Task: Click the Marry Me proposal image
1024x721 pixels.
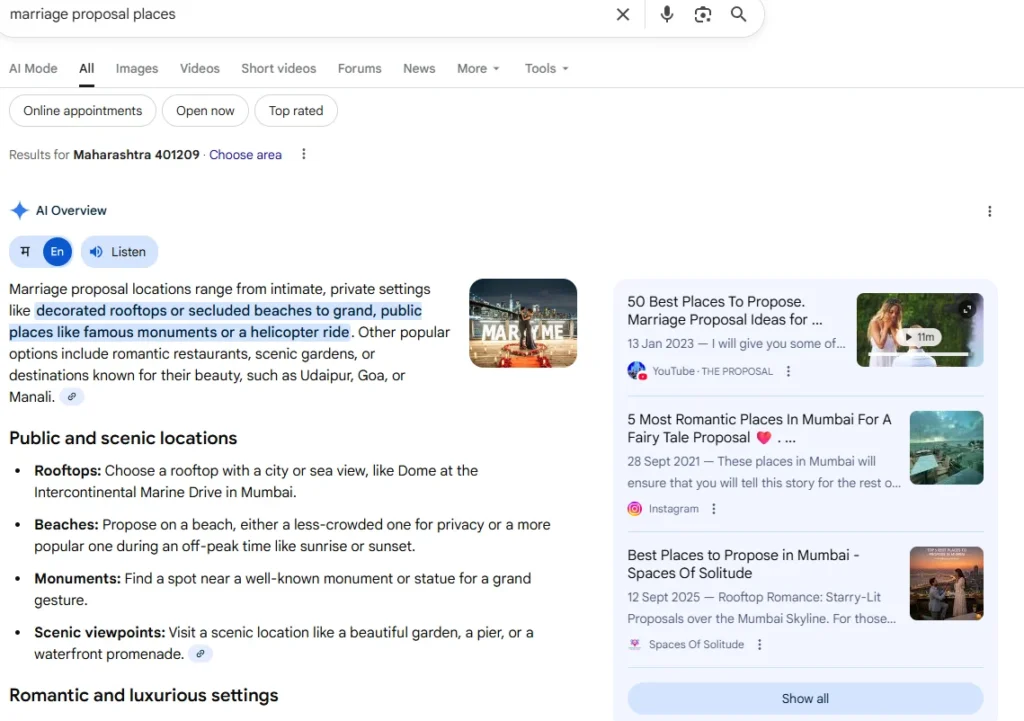Action: click(522, 322)
